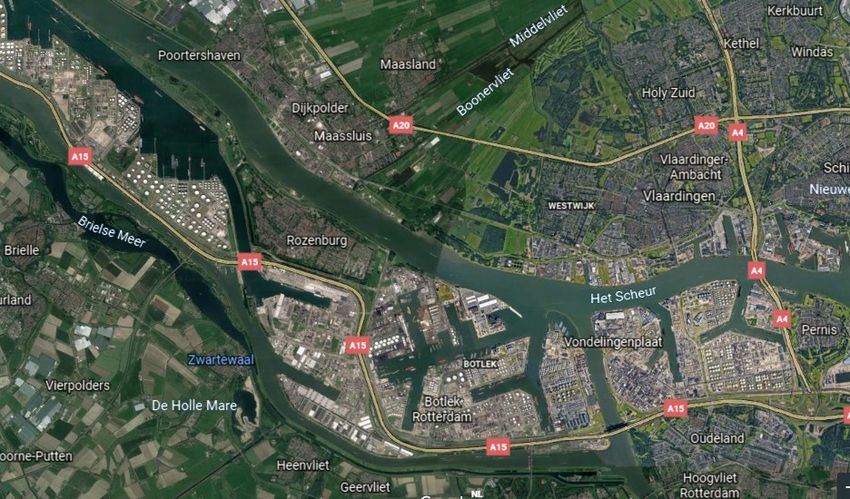Select the Hoogvliet Rotterdam label
This screenshot has width=850, height=499.
tap(710, 485)
